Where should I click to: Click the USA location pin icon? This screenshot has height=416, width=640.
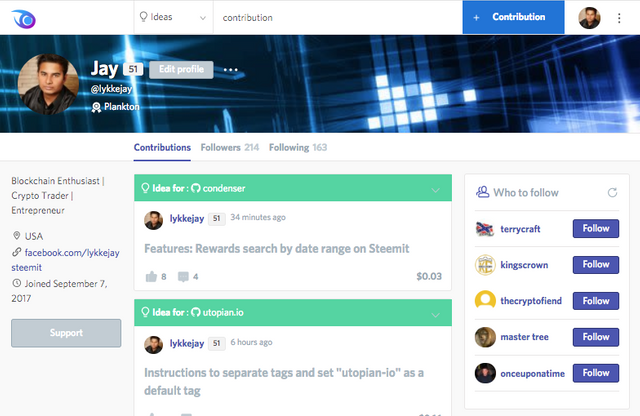[17, 236]
